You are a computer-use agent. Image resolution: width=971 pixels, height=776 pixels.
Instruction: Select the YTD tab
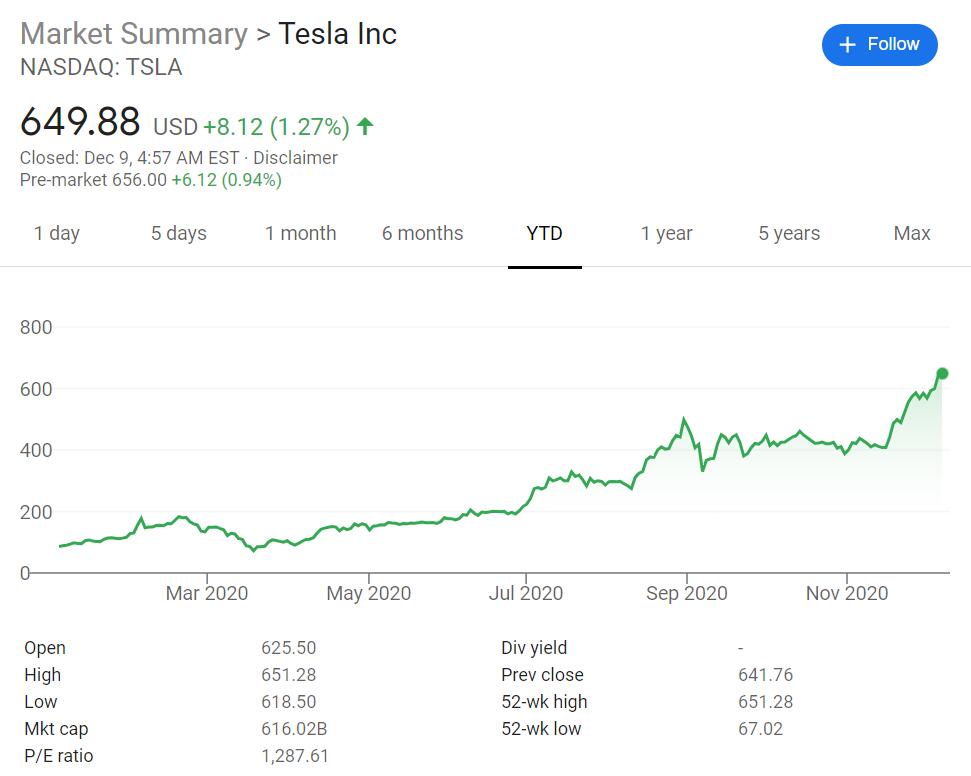(x=544, y=233)
